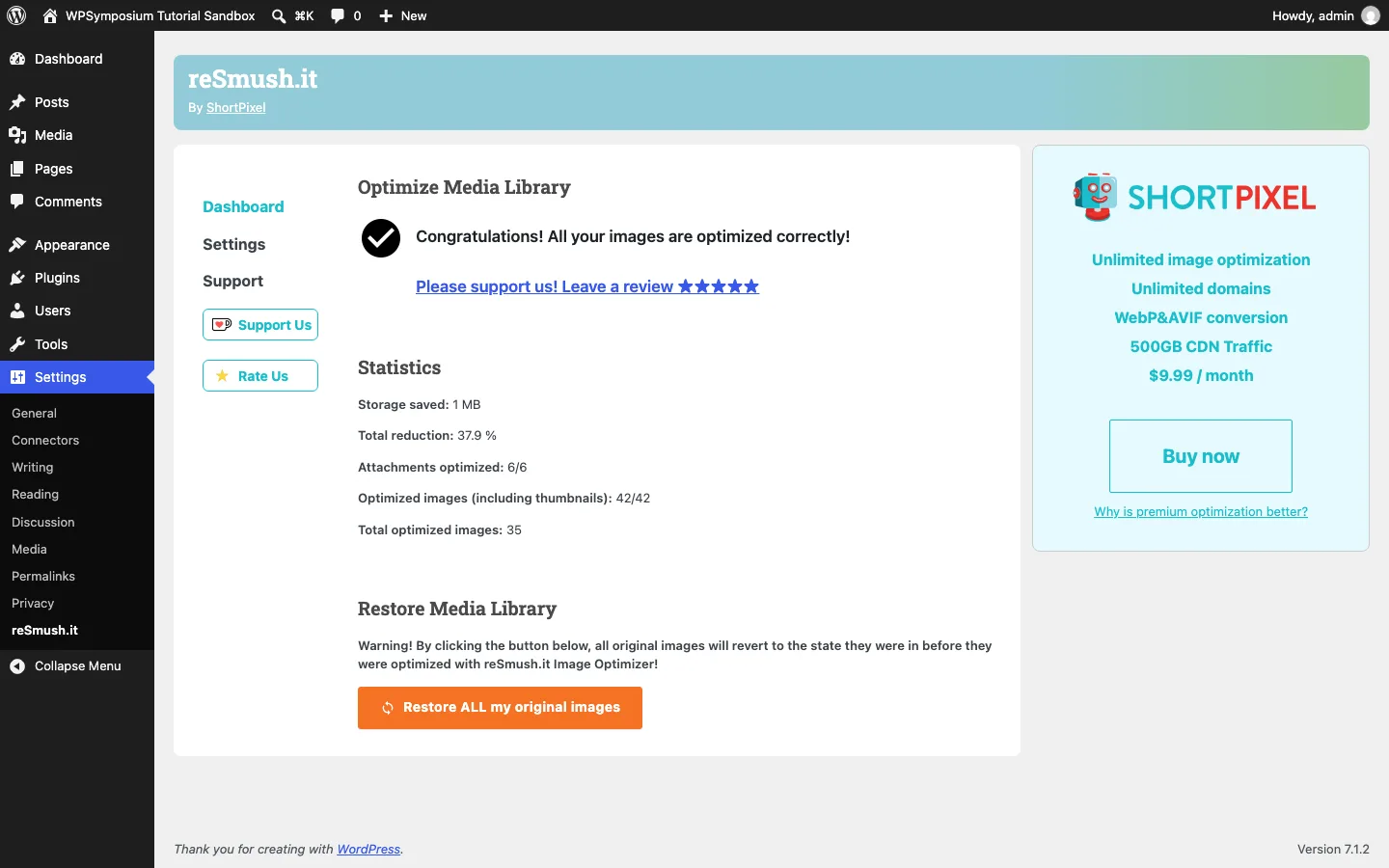Click the Users person icon

tap(17, 311)
